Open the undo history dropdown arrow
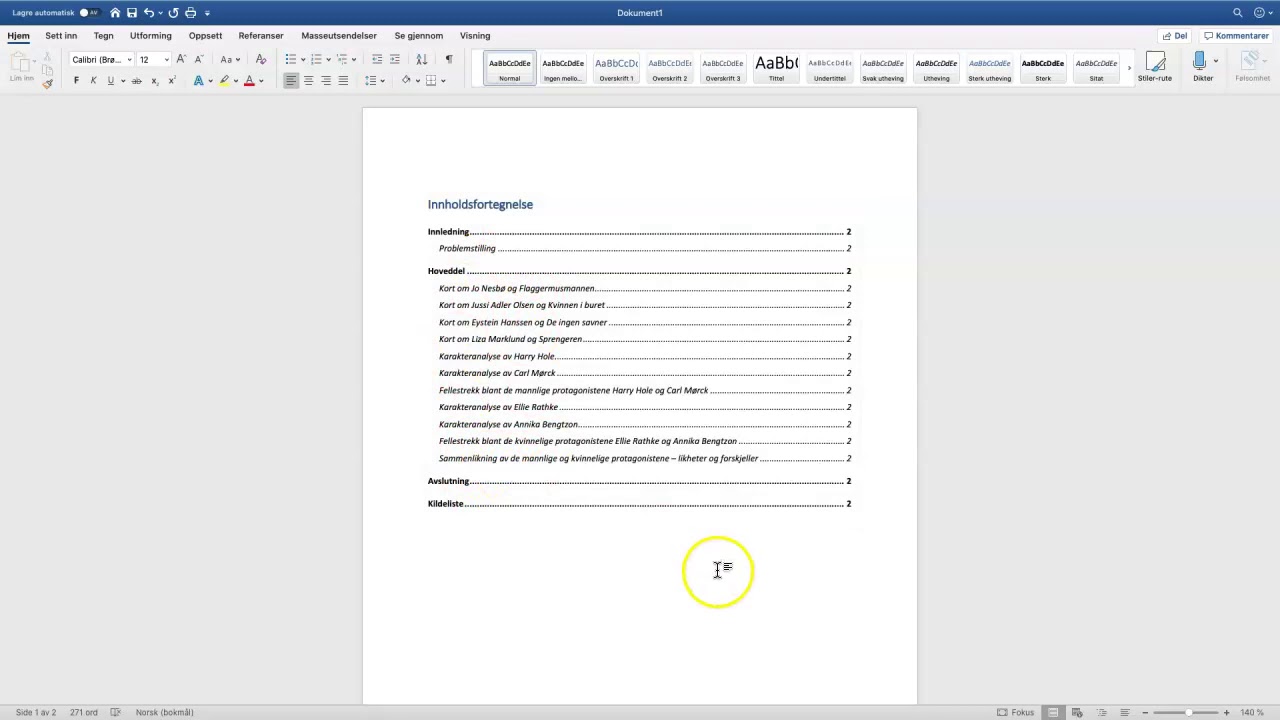The image size is (1280, 720). click(x=160, y=13)
